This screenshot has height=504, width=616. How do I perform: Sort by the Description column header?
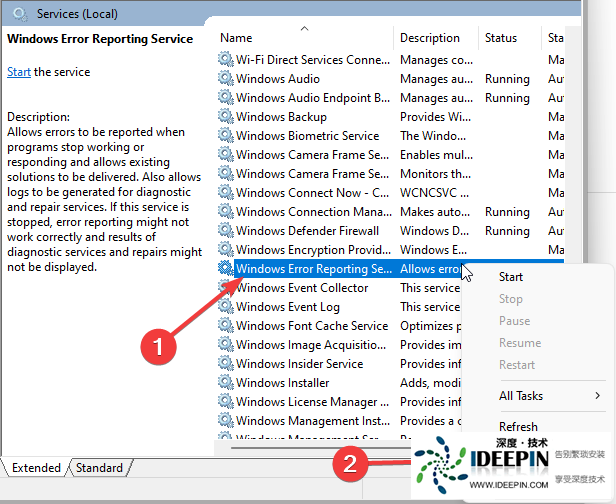tap(430, 38)
